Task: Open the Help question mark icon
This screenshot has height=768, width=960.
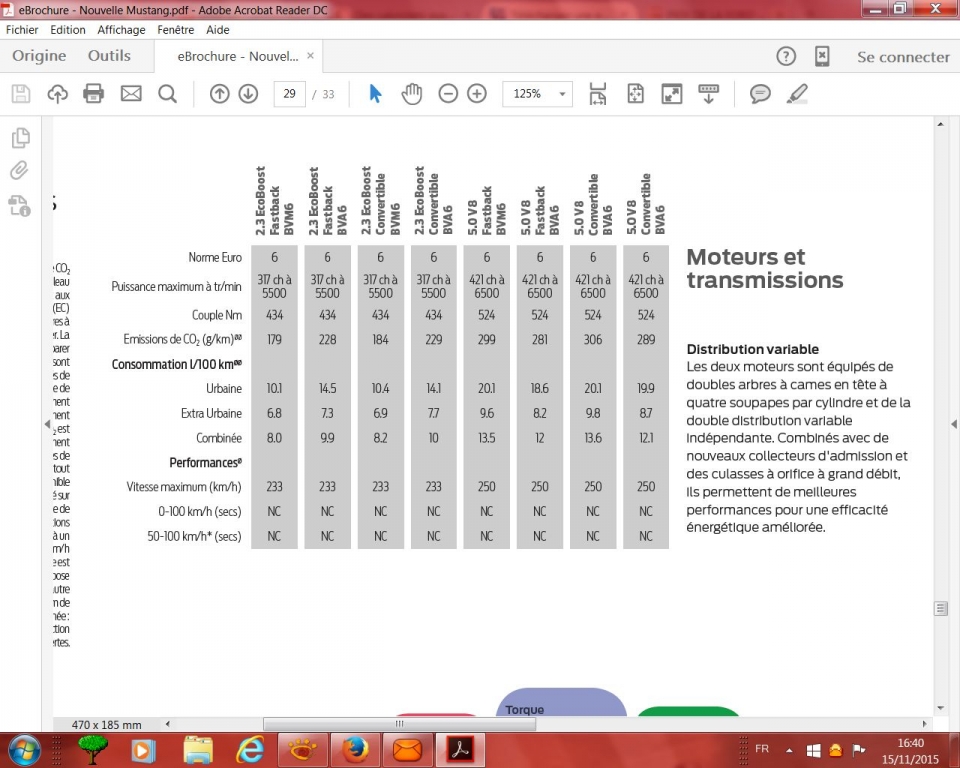Action: coord(786,57)
